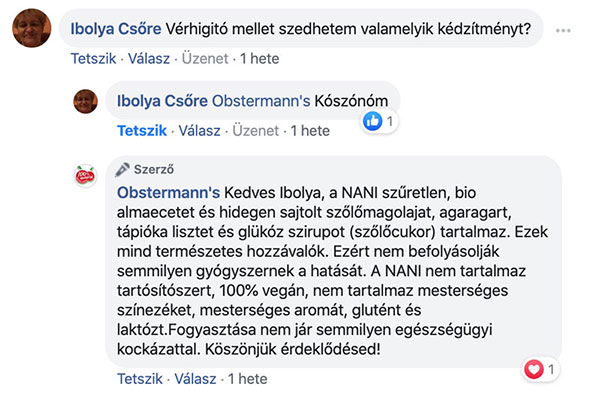Image resolution: width=600 pixels, height=401 pixels.
Task: Click Ibolya Csőre's small avatar in the reply
Action: [86, 100]
